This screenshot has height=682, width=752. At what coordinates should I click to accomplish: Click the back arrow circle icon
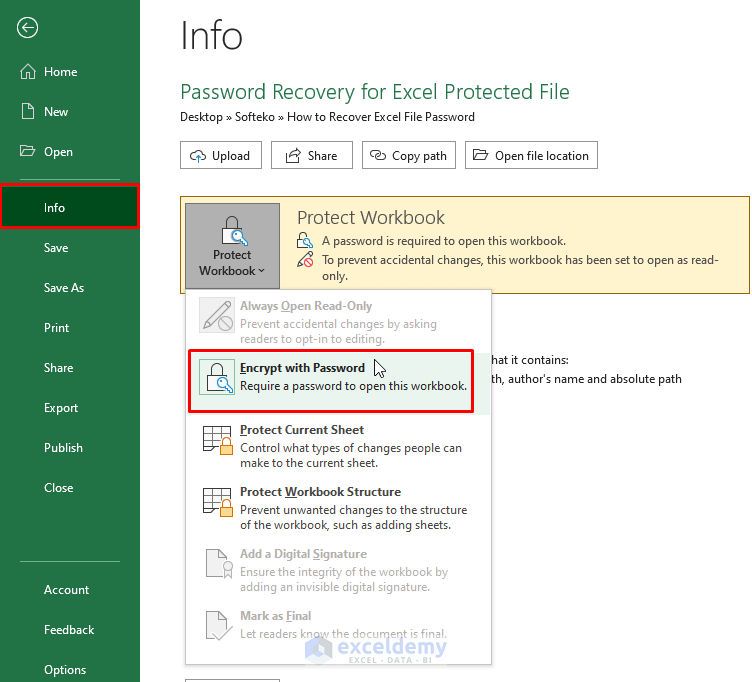coord(27,27)
